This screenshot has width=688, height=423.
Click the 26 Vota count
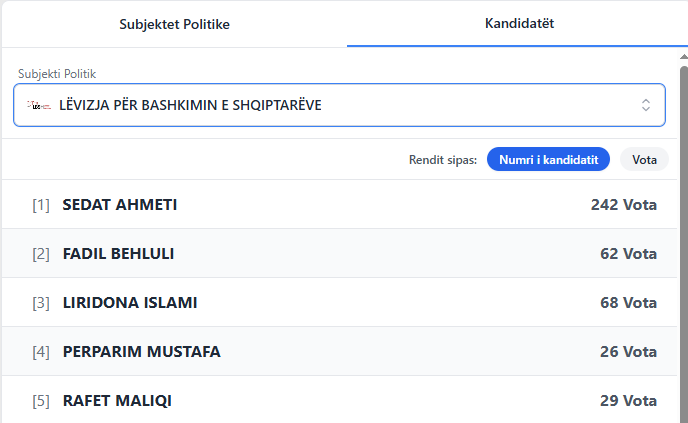click(x=628, y=352)
